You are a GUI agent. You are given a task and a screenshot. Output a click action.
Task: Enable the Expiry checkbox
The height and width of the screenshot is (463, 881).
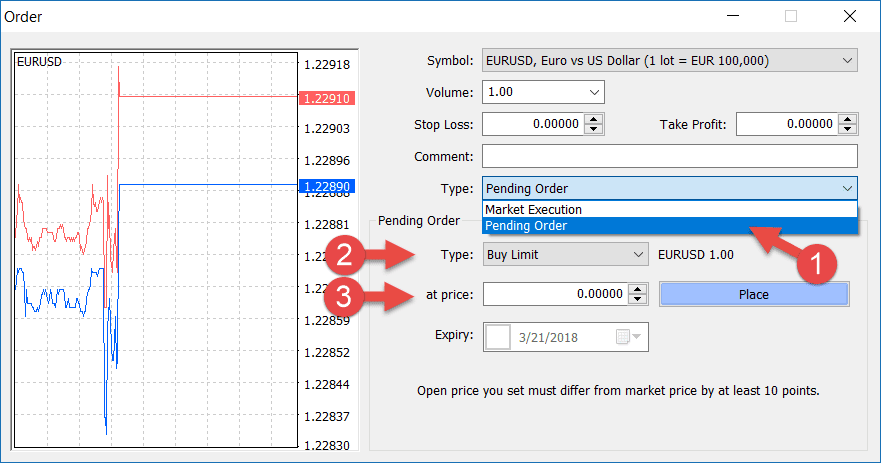tap(497, 337)
